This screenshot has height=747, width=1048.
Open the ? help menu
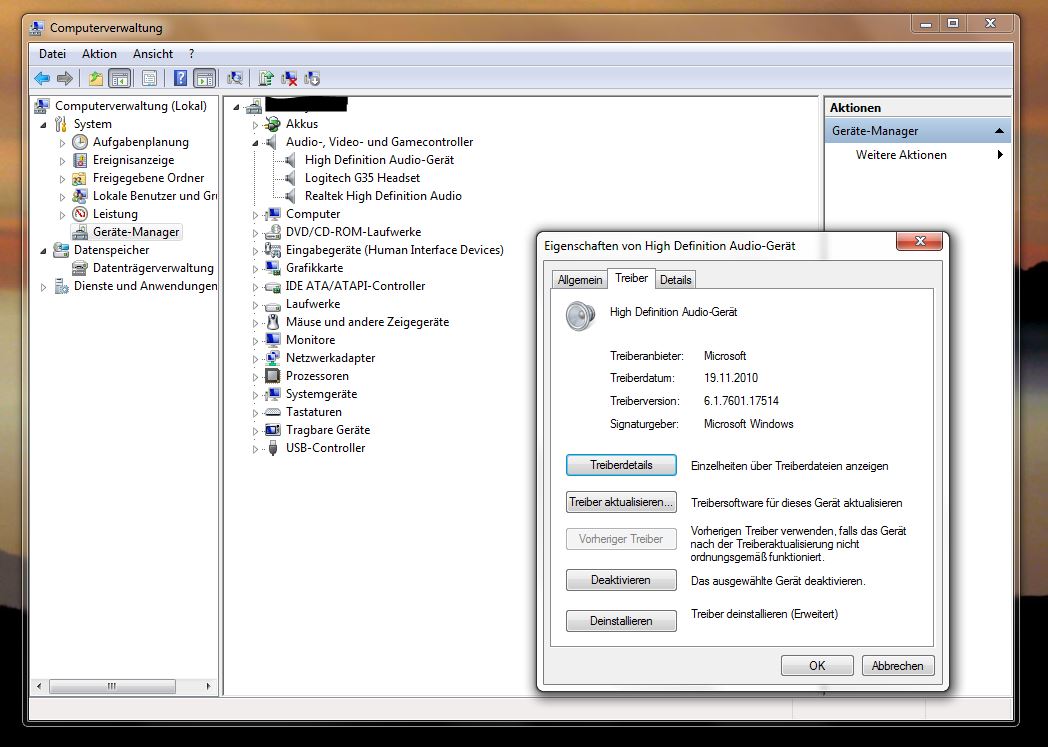pyautogui.click(x=191, y=54)
